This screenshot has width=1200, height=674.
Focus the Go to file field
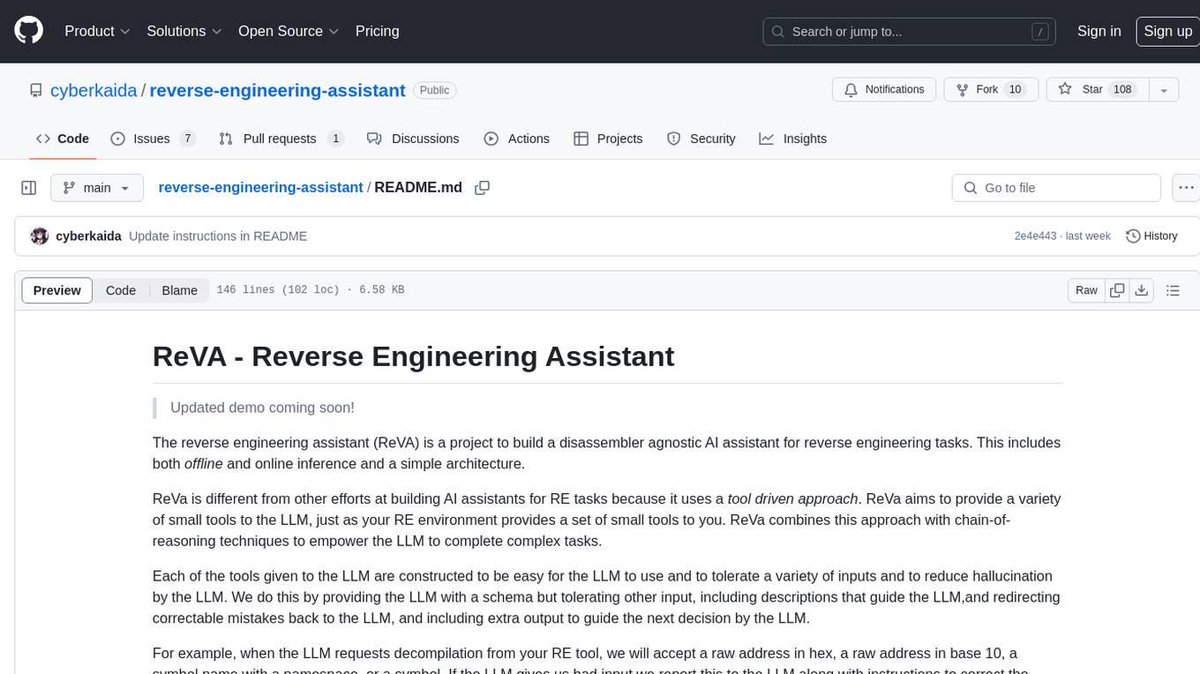tap(1056, 188)
